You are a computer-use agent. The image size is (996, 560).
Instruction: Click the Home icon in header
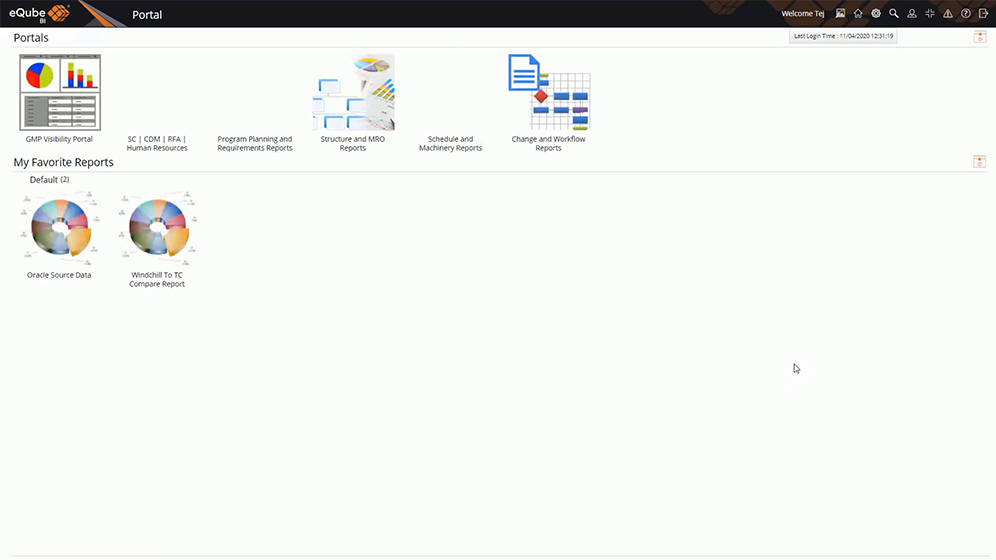pos(858,14)
